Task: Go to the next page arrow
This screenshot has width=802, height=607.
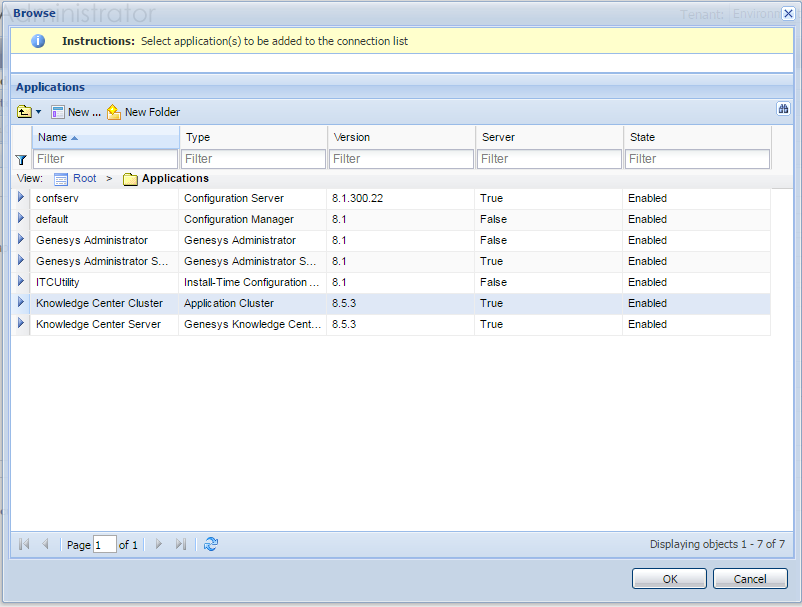Action: (x=159, y=545)
